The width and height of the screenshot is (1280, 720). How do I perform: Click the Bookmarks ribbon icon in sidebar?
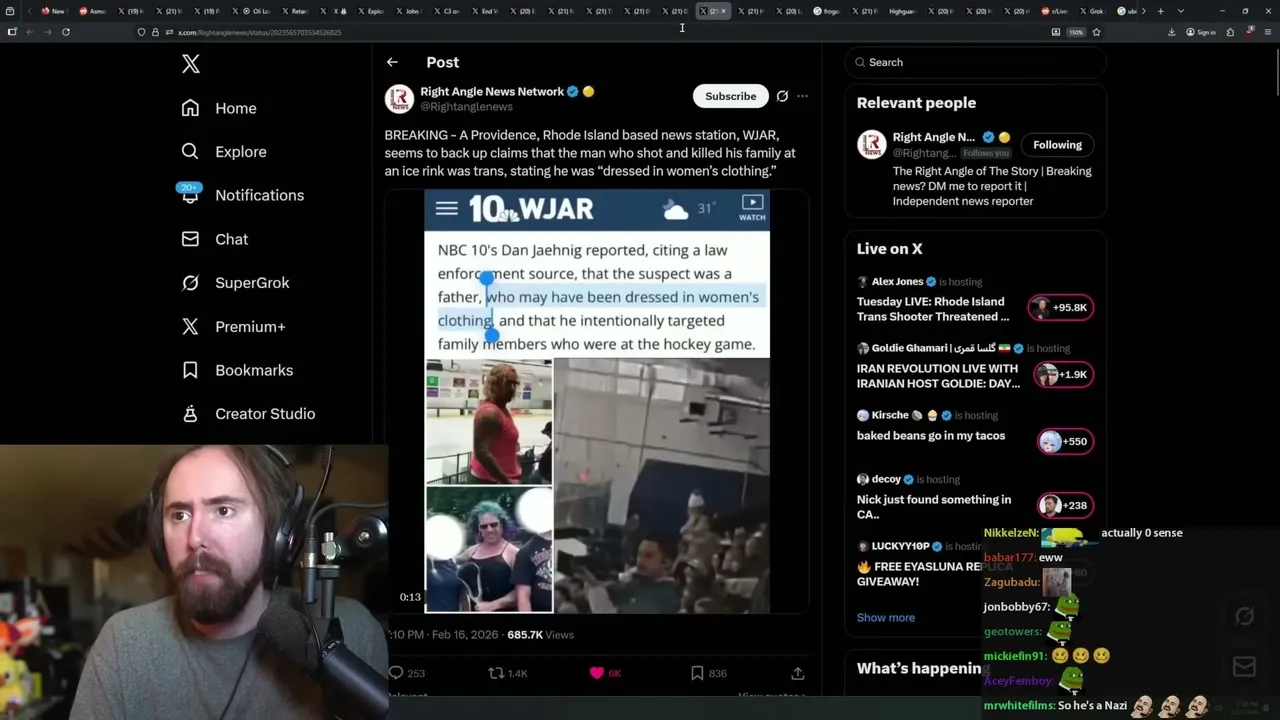(190, 370)
